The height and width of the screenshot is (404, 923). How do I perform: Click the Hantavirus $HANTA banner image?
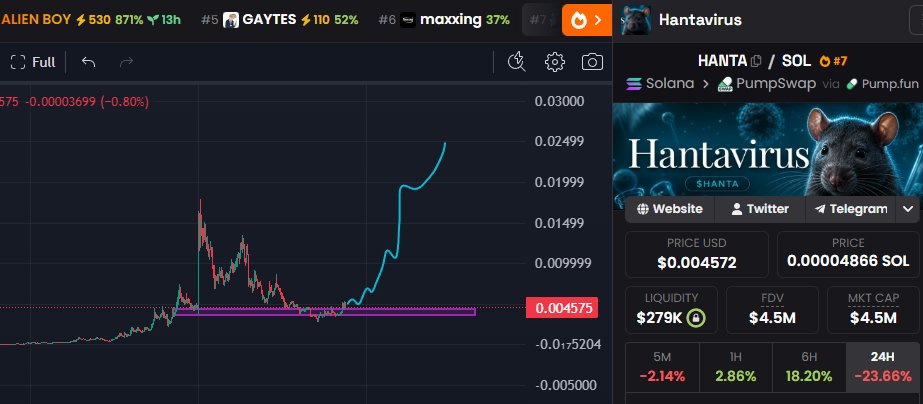tap(768, 156)
